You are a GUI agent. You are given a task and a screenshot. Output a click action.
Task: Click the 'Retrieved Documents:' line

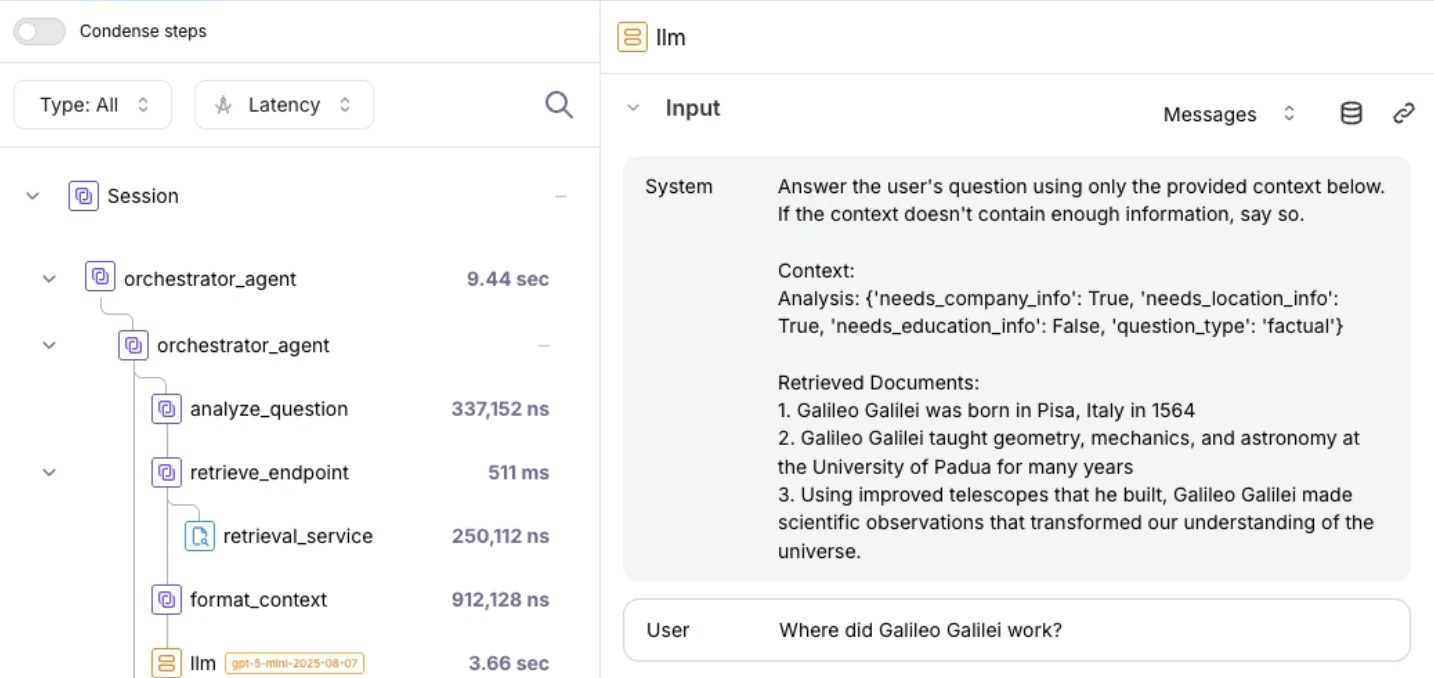point(878,383)
